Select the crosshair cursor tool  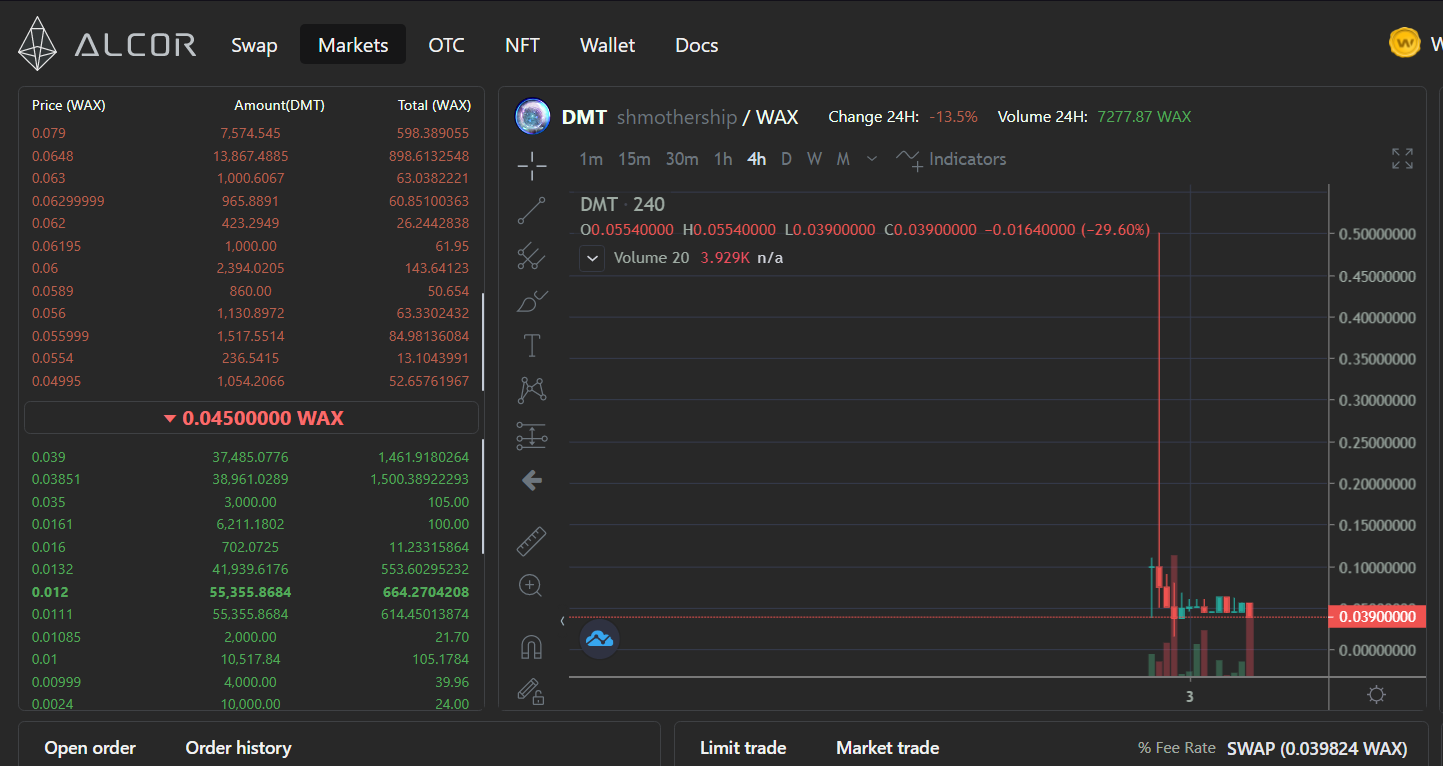coord(532,165)
